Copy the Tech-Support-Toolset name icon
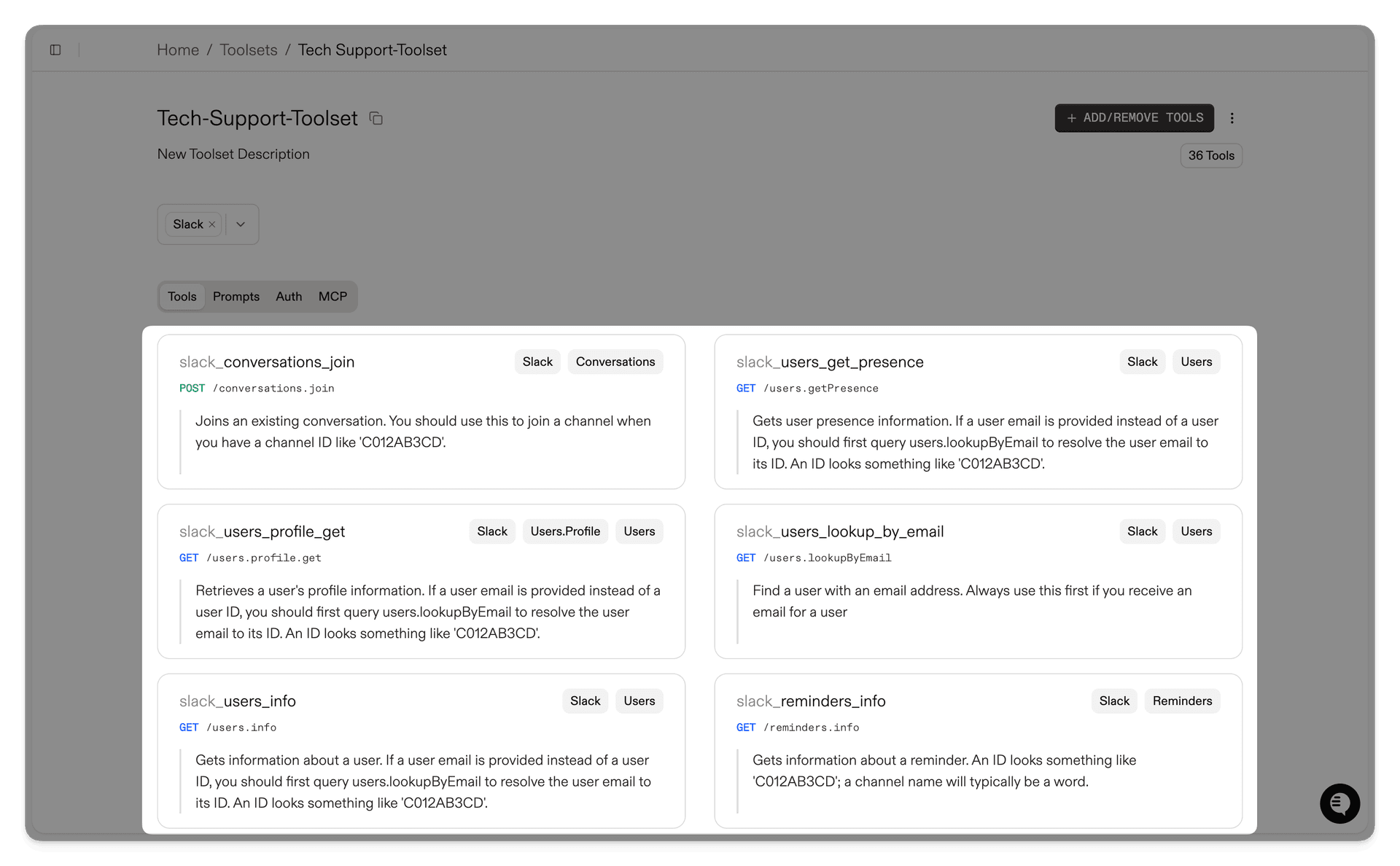Viewport: 1400px width, 866px height. [376, 118]
